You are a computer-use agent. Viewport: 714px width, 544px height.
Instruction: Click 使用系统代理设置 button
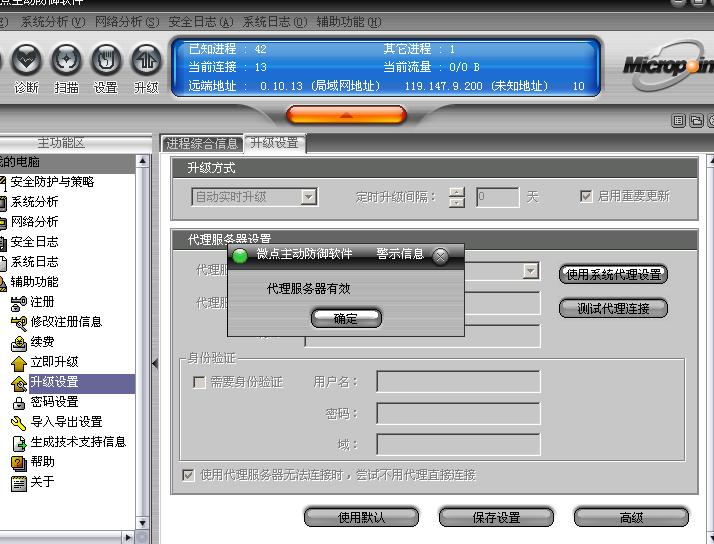click(613, 274)
